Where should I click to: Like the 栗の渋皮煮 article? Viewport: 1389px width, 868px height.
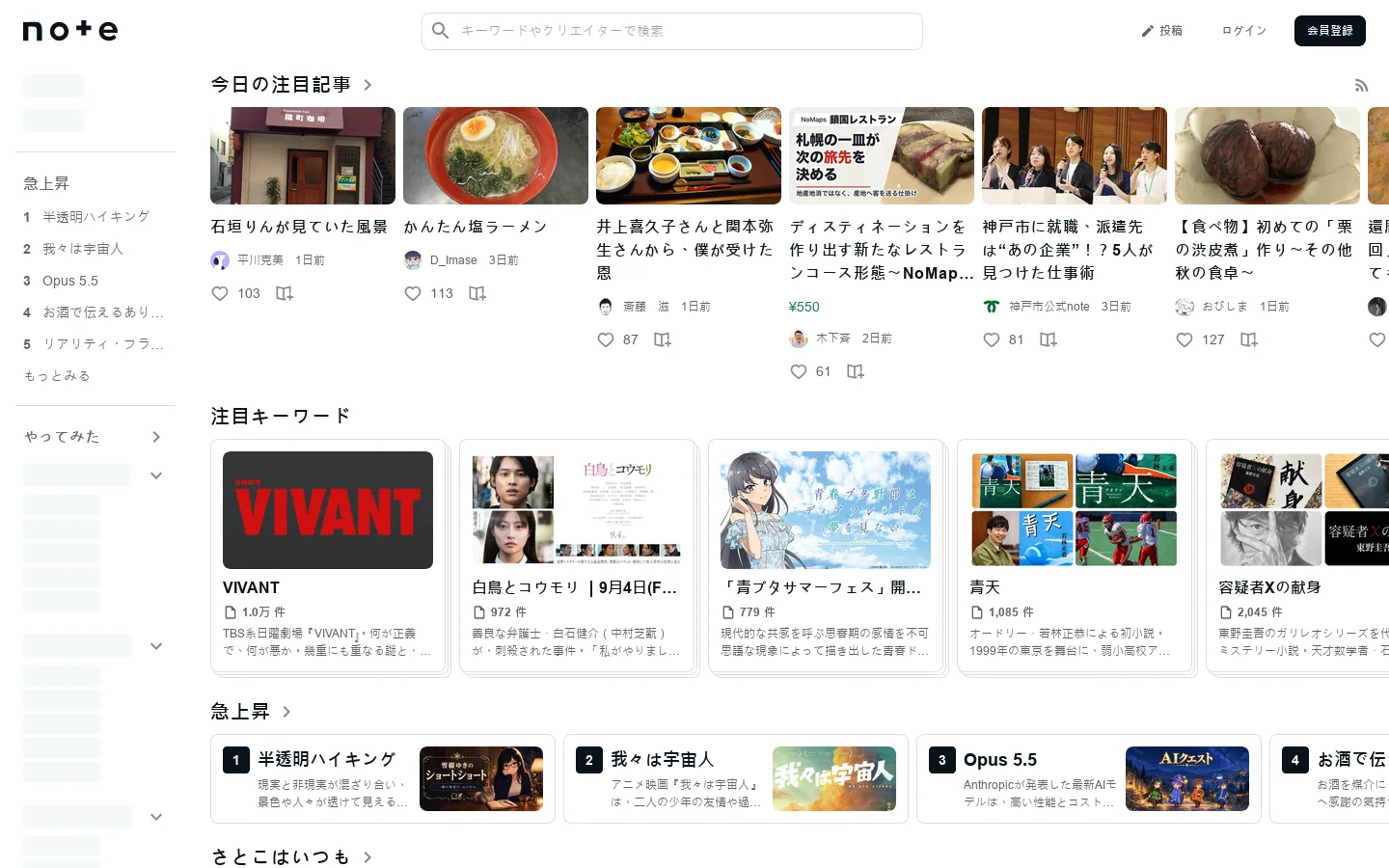(x=1185, y=339)
